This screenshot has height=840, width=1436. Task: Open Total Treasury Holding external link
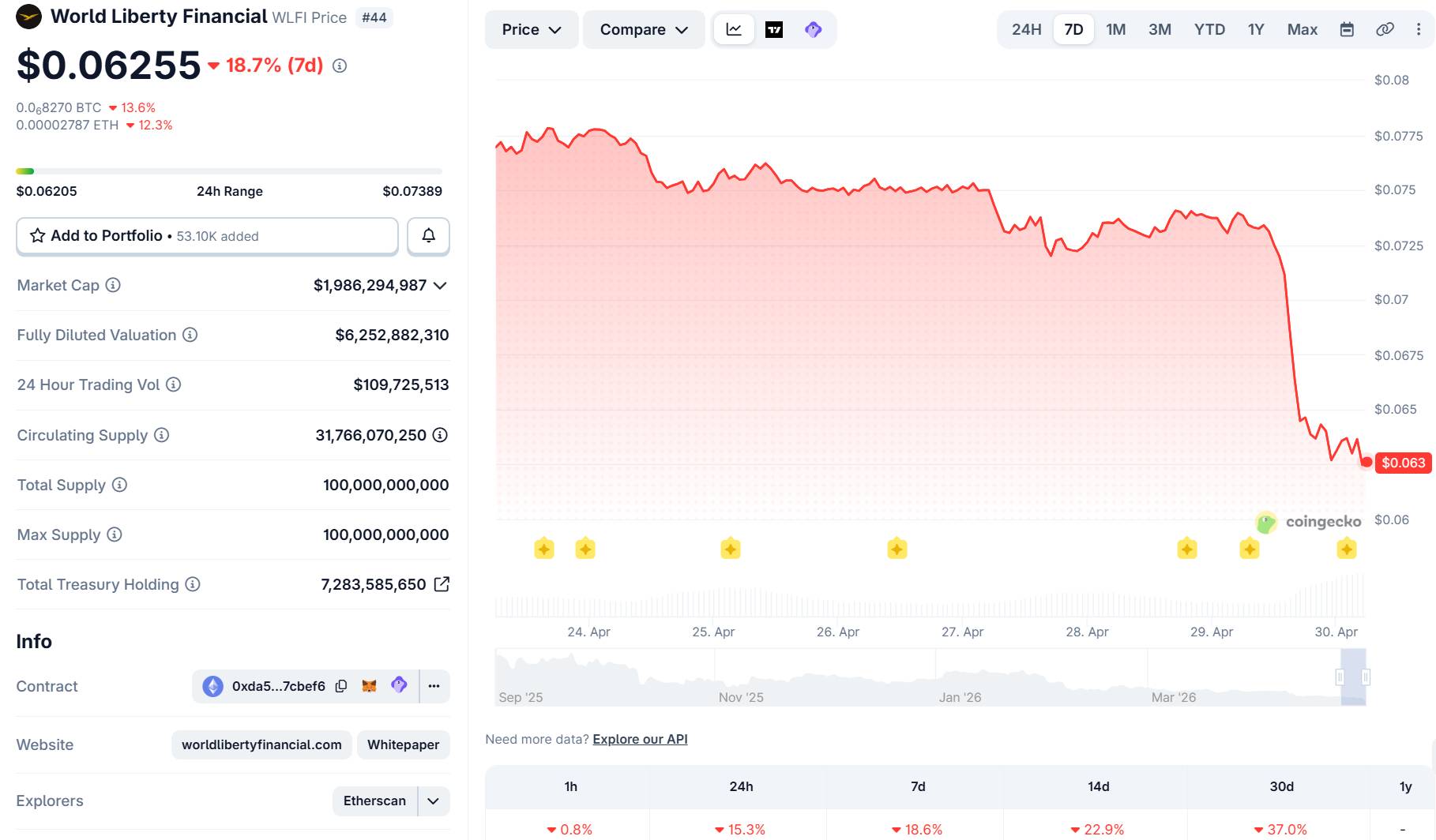[x=442, y=584]
